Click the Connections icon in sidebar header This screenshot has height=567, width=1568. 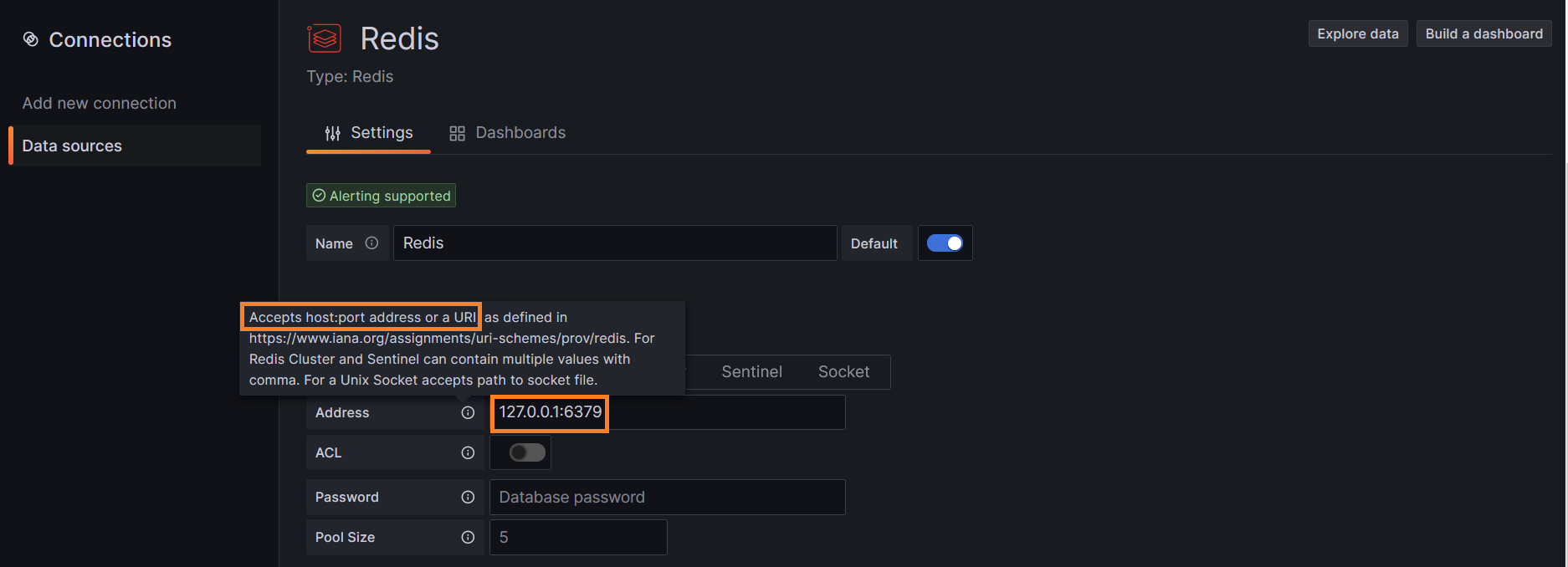(31, 39)
